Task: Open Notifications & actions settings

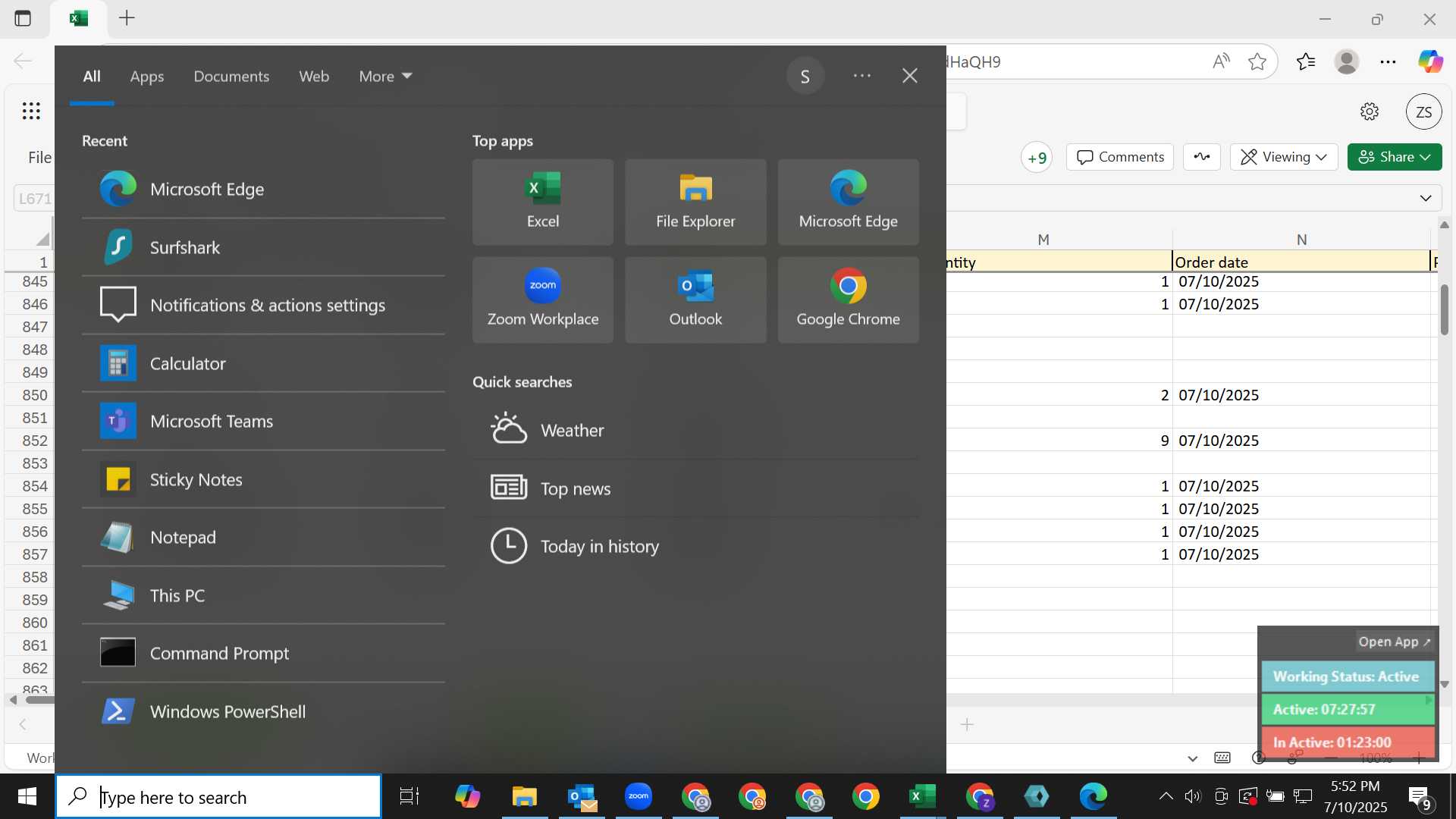Action: 263,305
